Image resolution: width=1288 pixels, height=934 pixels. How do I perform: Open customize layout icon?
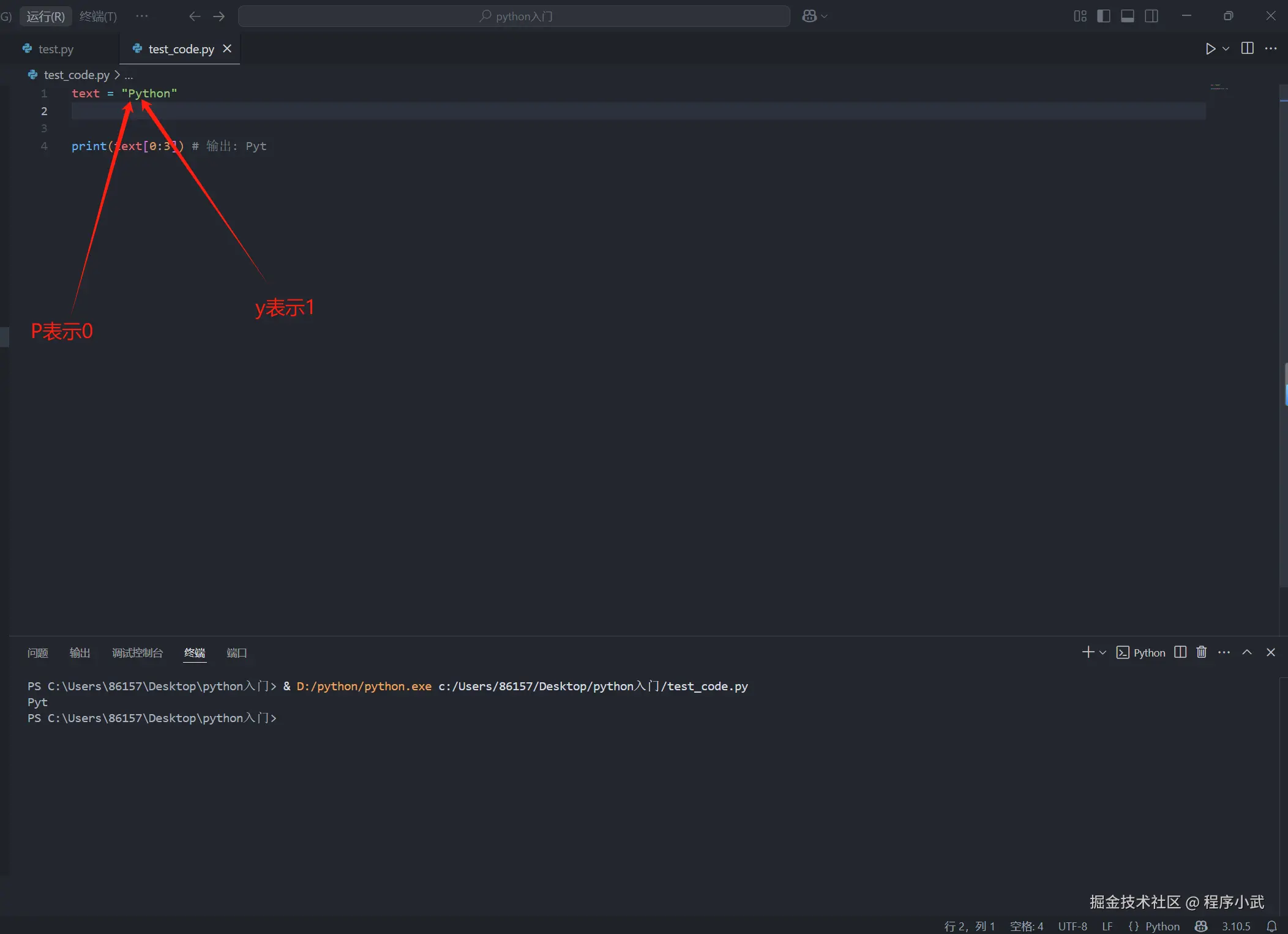1080,17
